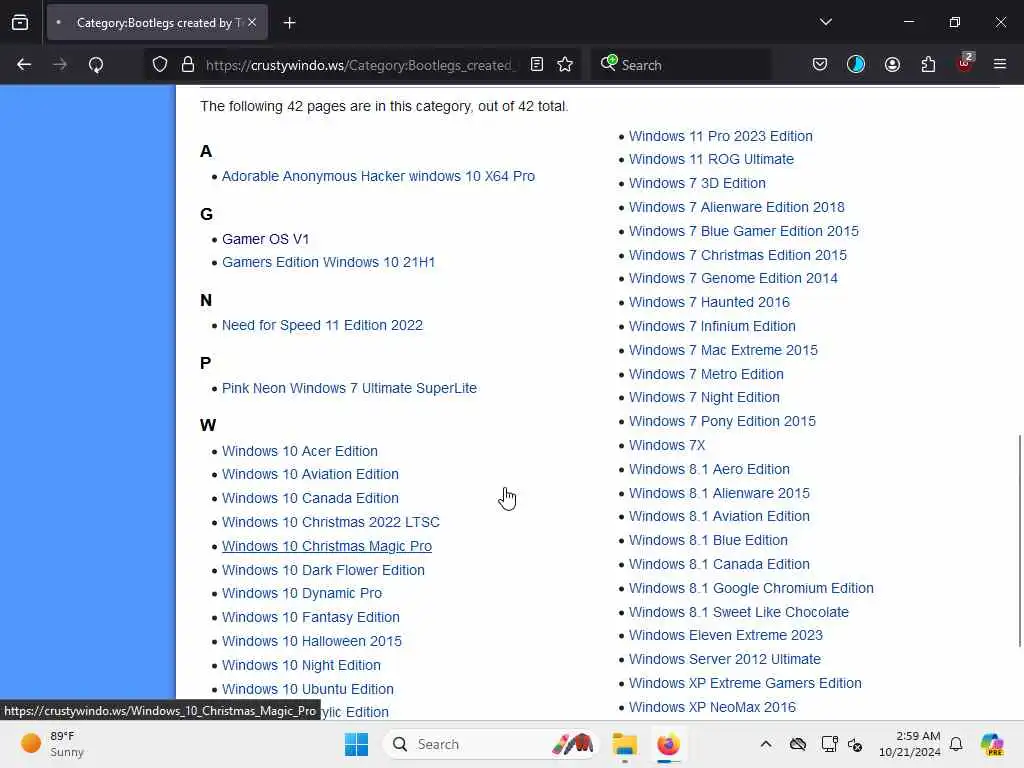The height and width of the screenshot is (768, 1024).
Task: Open Windows 7 Pony Edition 2015 link
Action: [722, 421]
